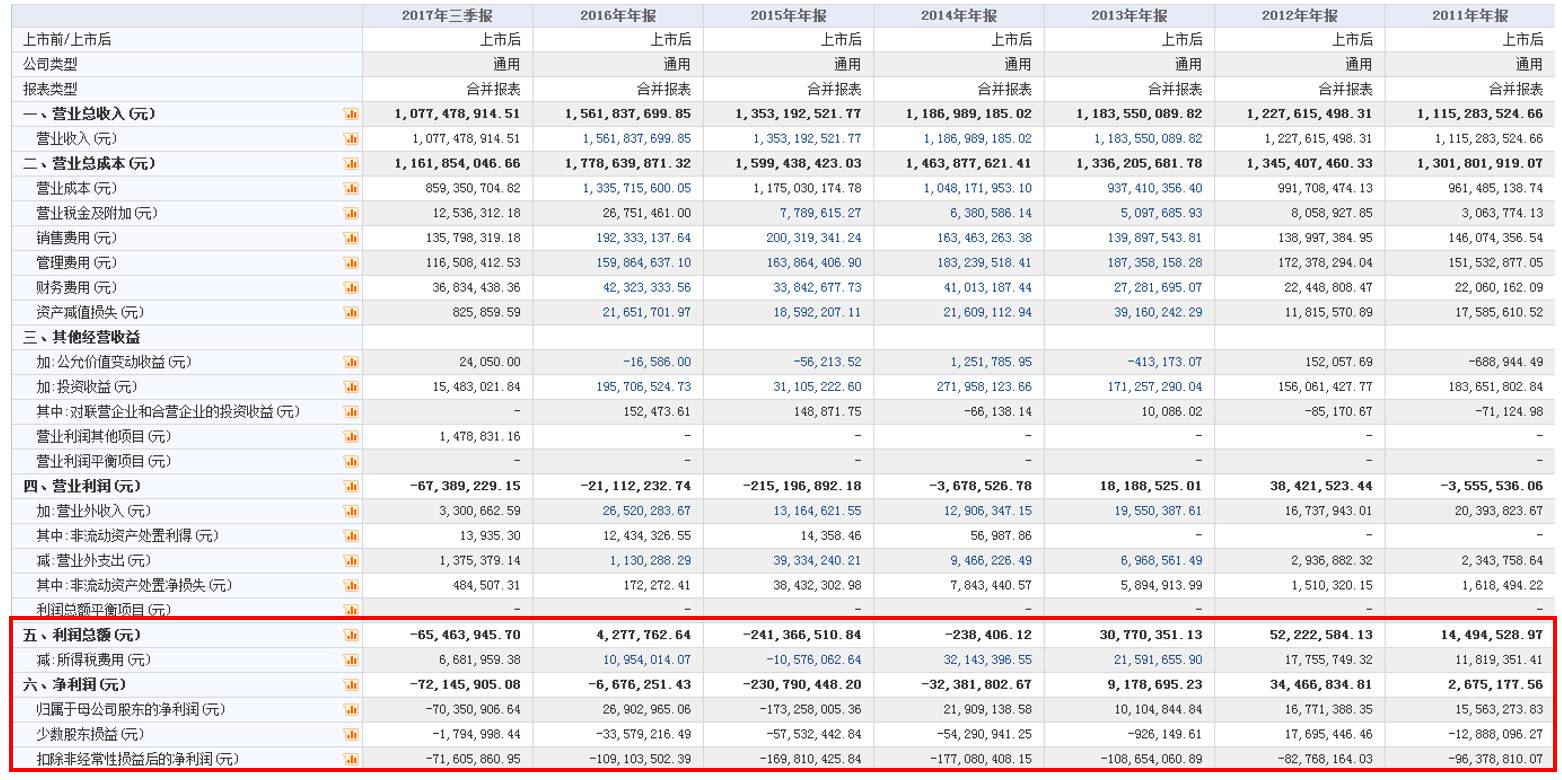Click 2016 投资收益 link 195,706,524.73
This screenshot has height=780, width=1562.
coord(643,387)
